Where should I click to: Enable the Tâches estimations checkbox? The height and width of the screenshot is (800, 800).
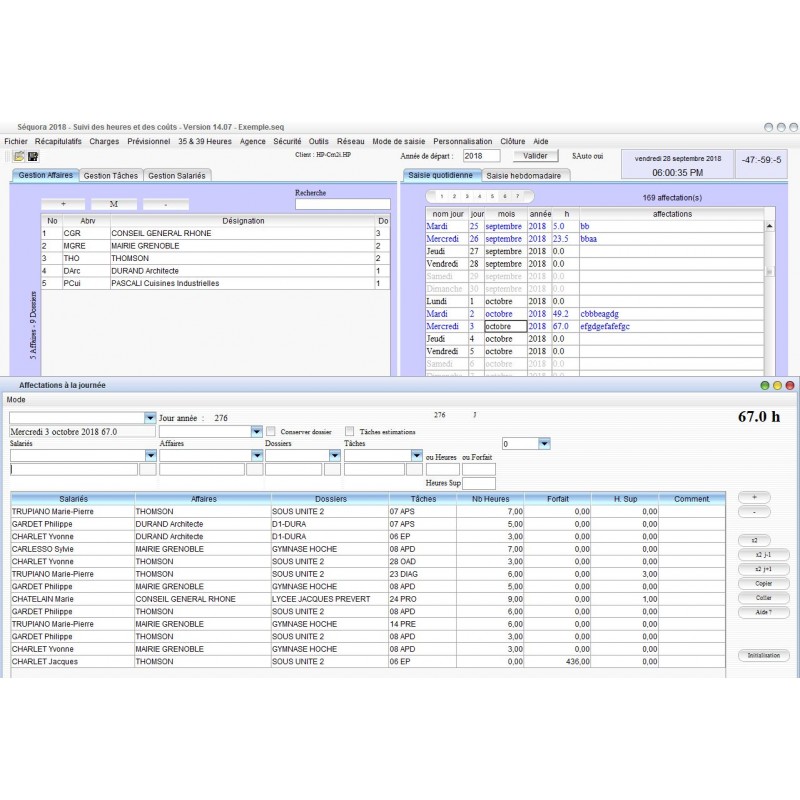349,432
